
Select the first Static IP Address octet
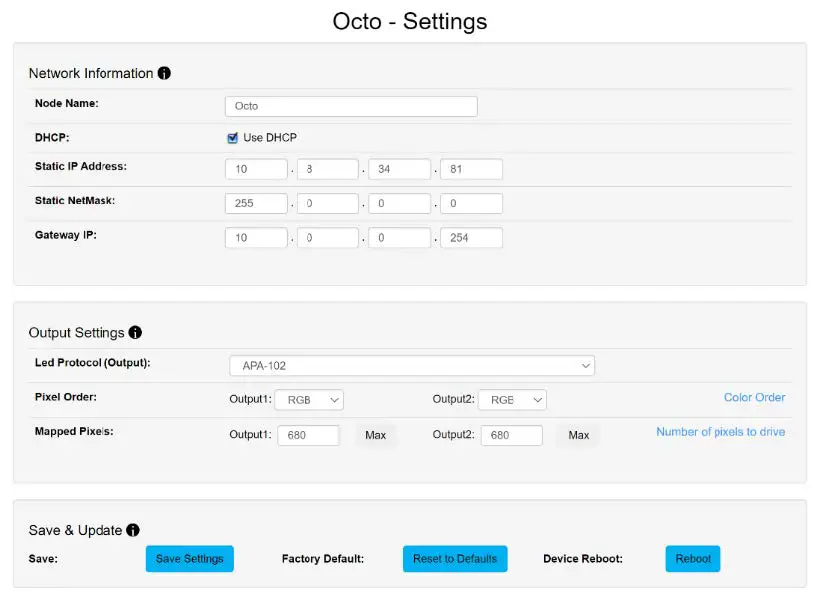tap(256, 169)
